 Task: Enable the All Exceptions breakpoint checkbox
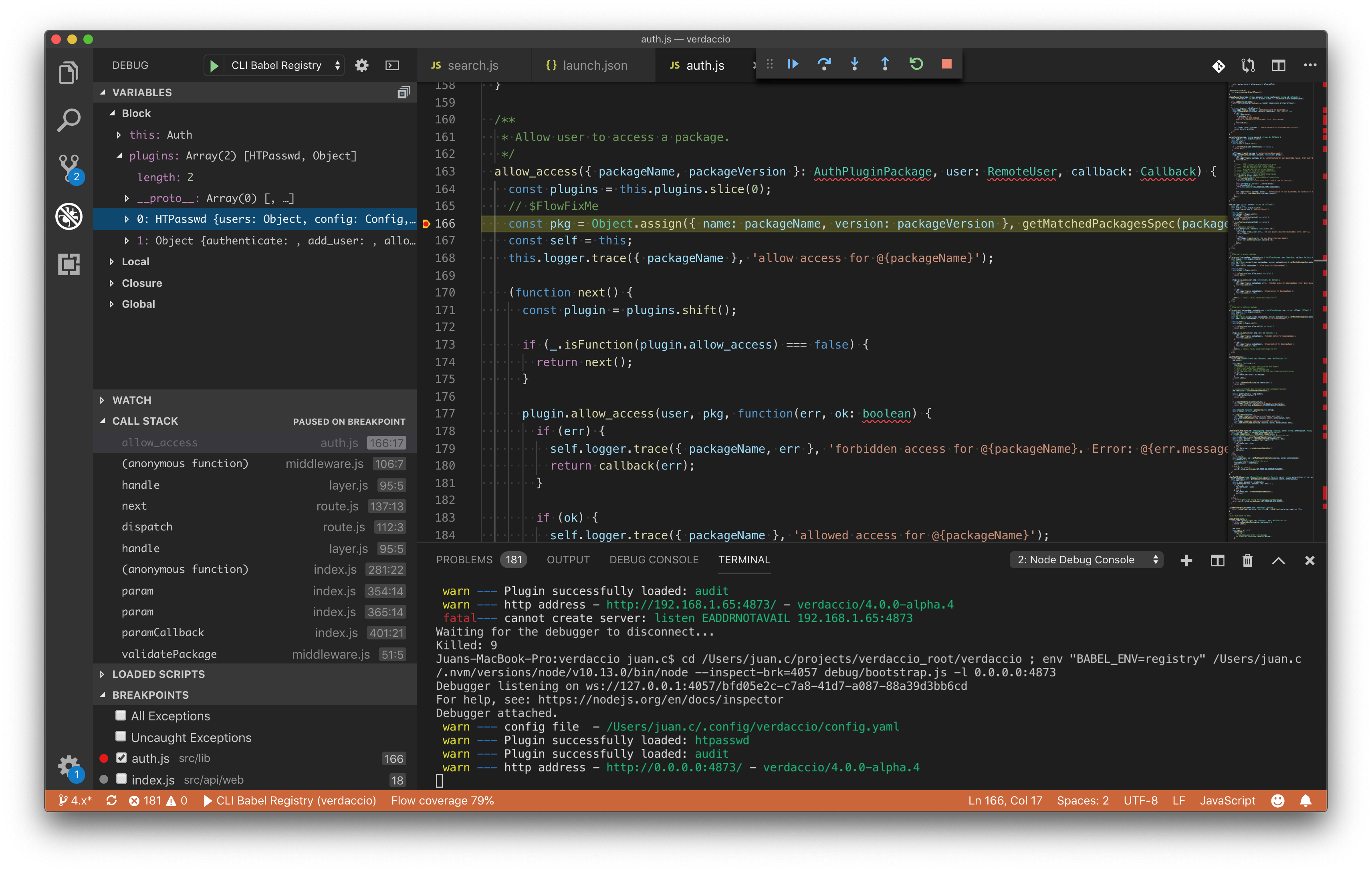pyautogui.click(x=121, y=716)
